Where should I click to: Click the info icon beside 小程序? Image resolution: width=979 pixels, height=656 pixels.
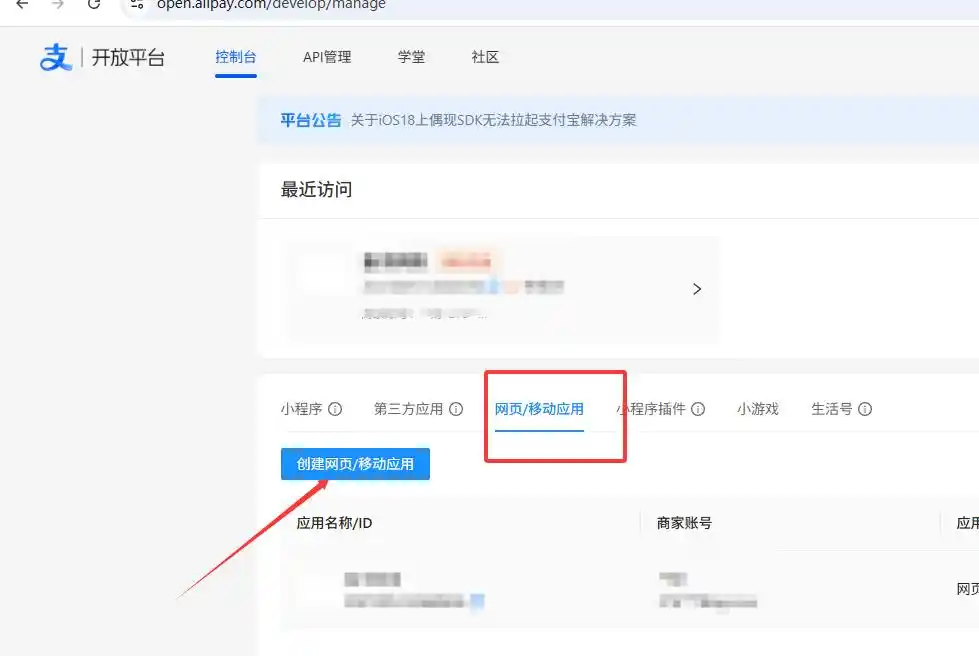[x=335, y=409]
